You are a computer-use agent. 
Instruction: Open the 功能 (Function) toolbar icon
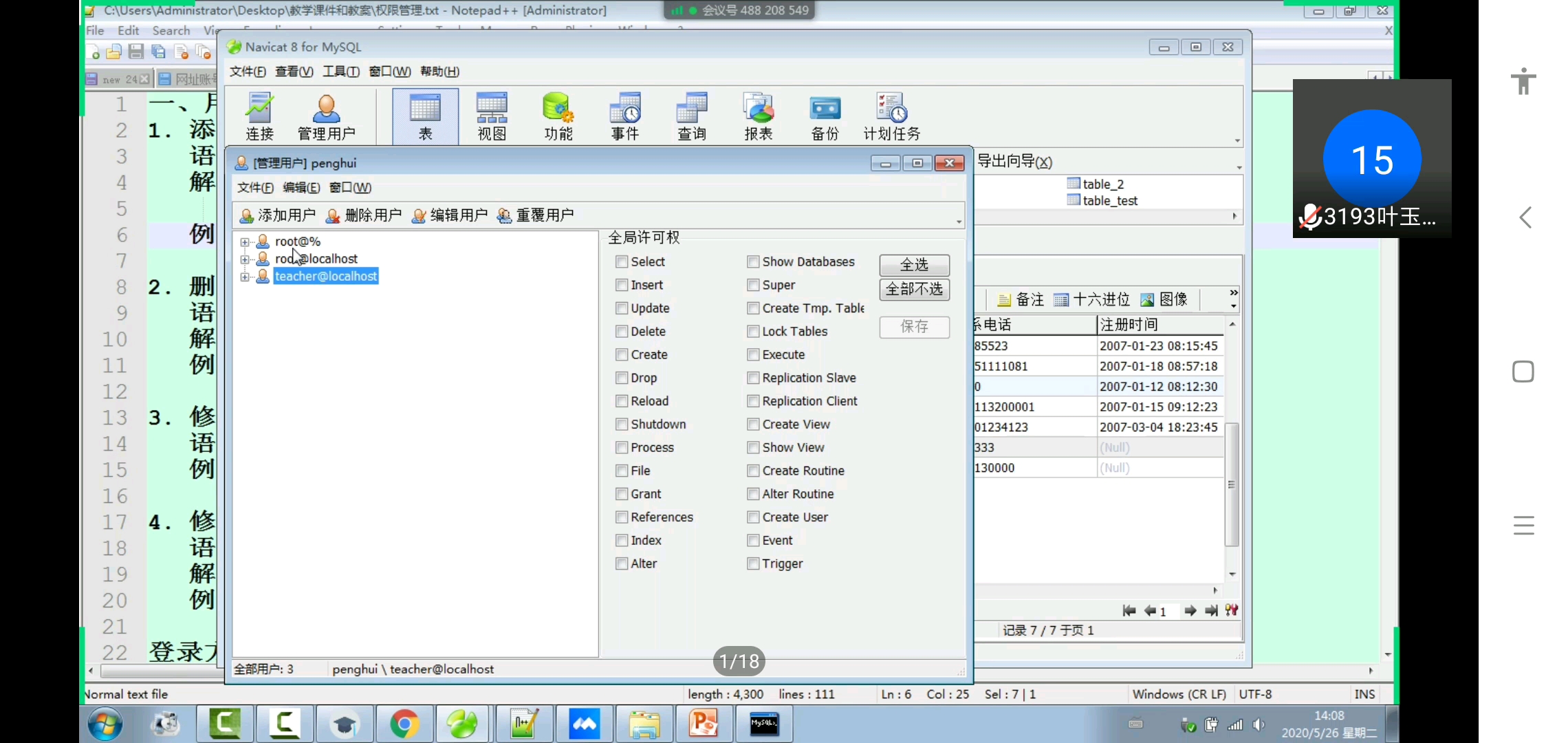[x=558, y=116]
